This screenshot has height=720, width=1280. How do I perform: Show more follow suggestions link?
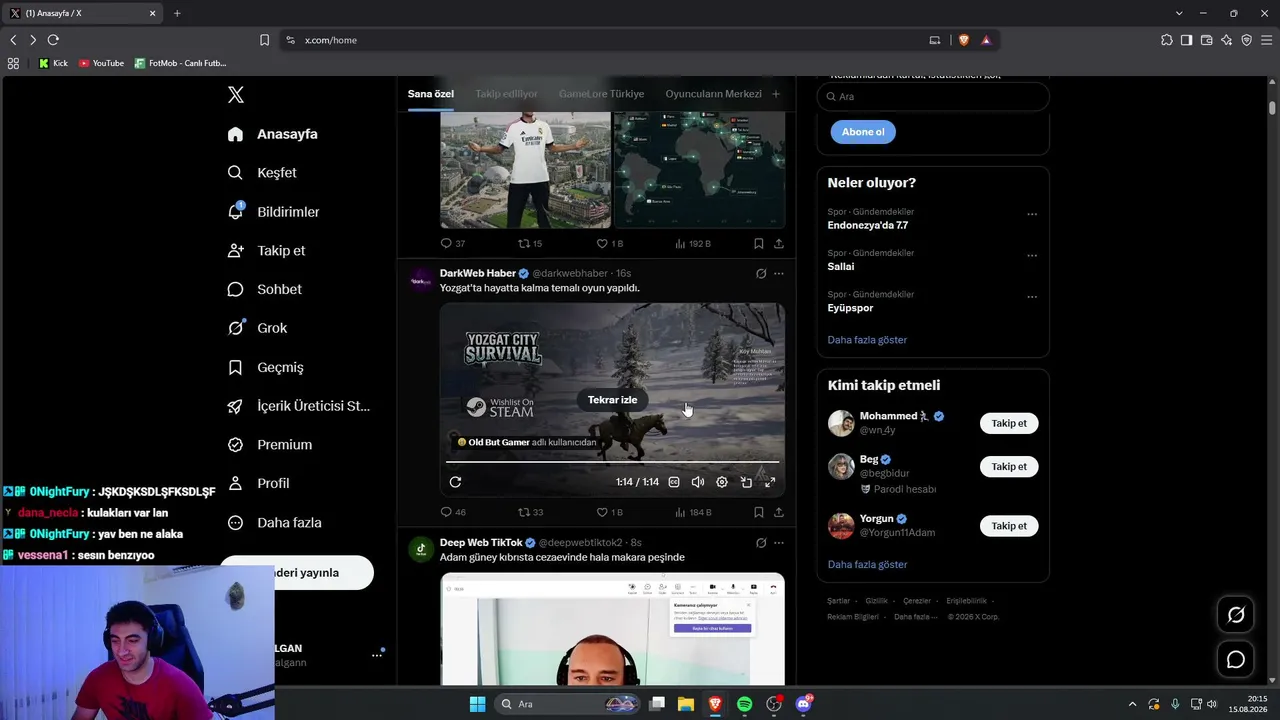[x=867, y=564]
